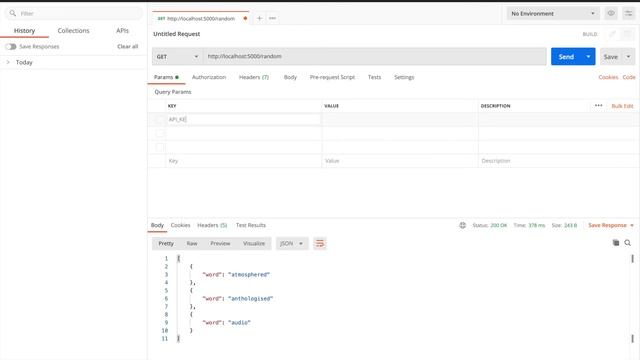Select the response Body tab

(x=157, y=225)
